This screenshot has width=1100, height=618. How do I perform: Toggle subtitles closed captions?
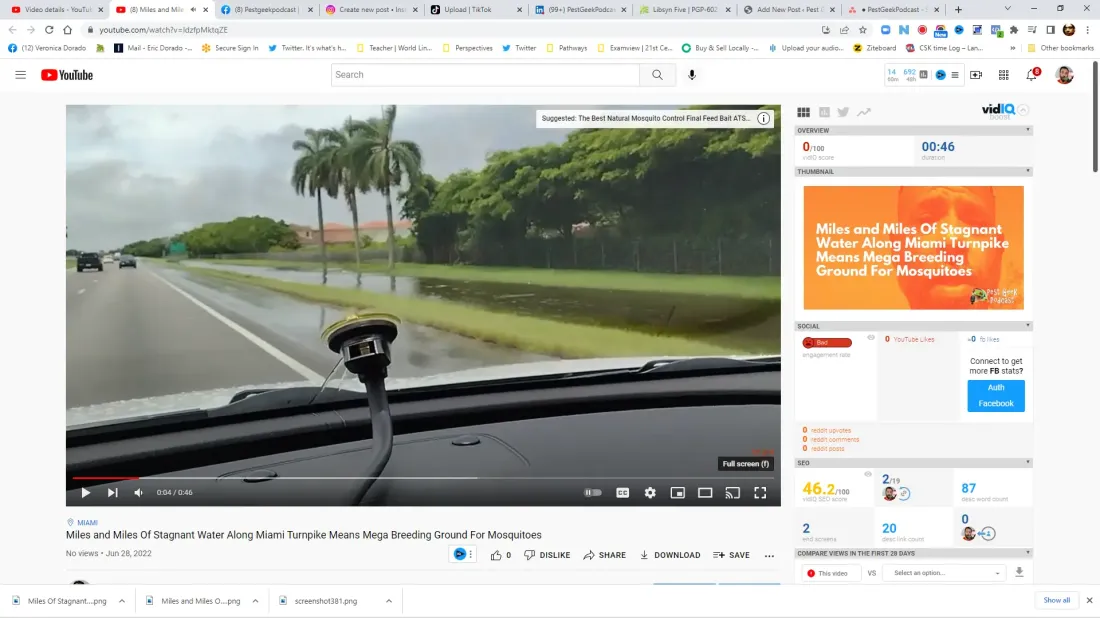pos(622,492)
